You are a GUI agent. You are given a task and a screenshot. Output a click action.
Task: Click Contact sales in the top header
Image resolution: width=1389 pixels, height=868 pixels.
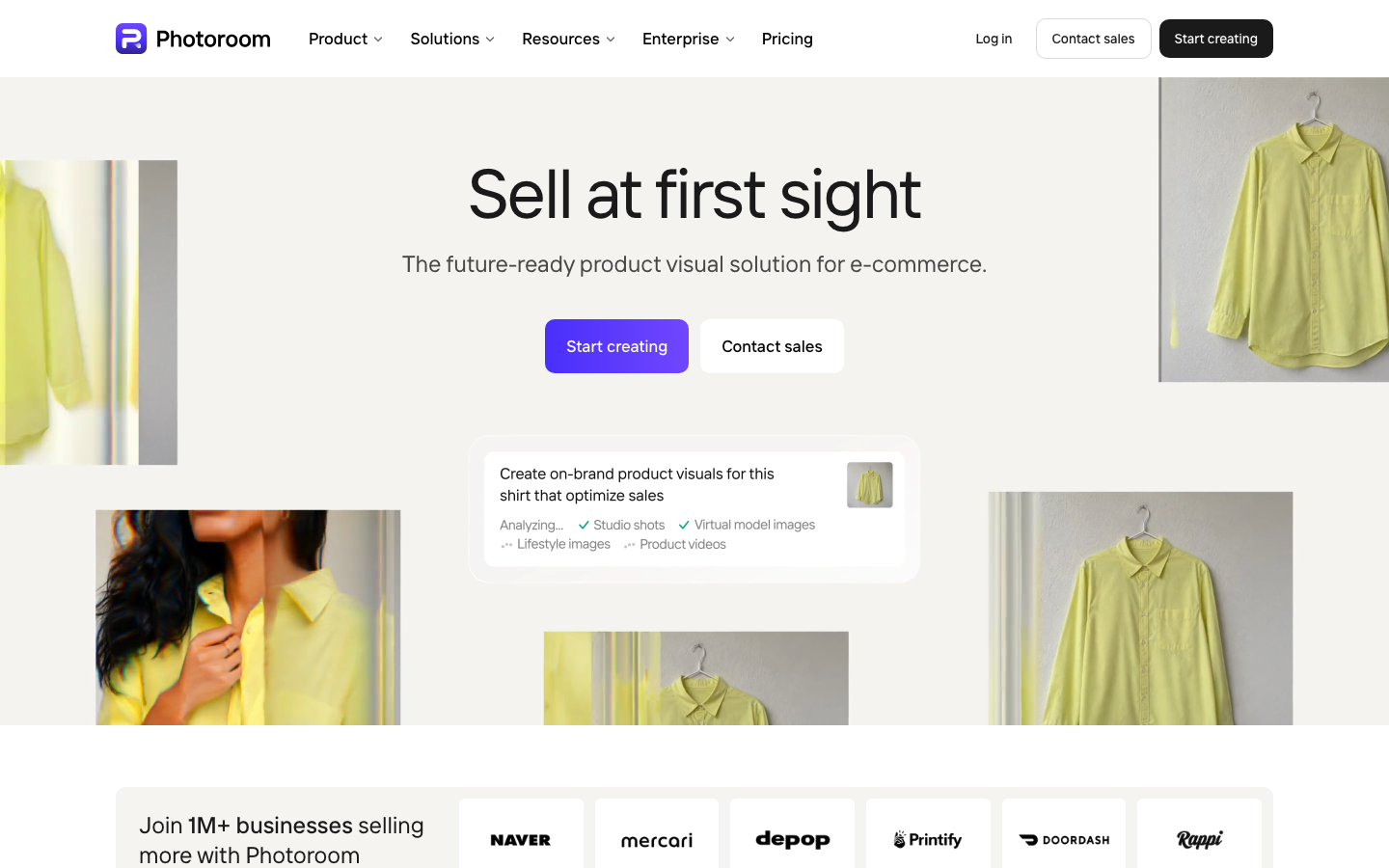point(1093,39)
